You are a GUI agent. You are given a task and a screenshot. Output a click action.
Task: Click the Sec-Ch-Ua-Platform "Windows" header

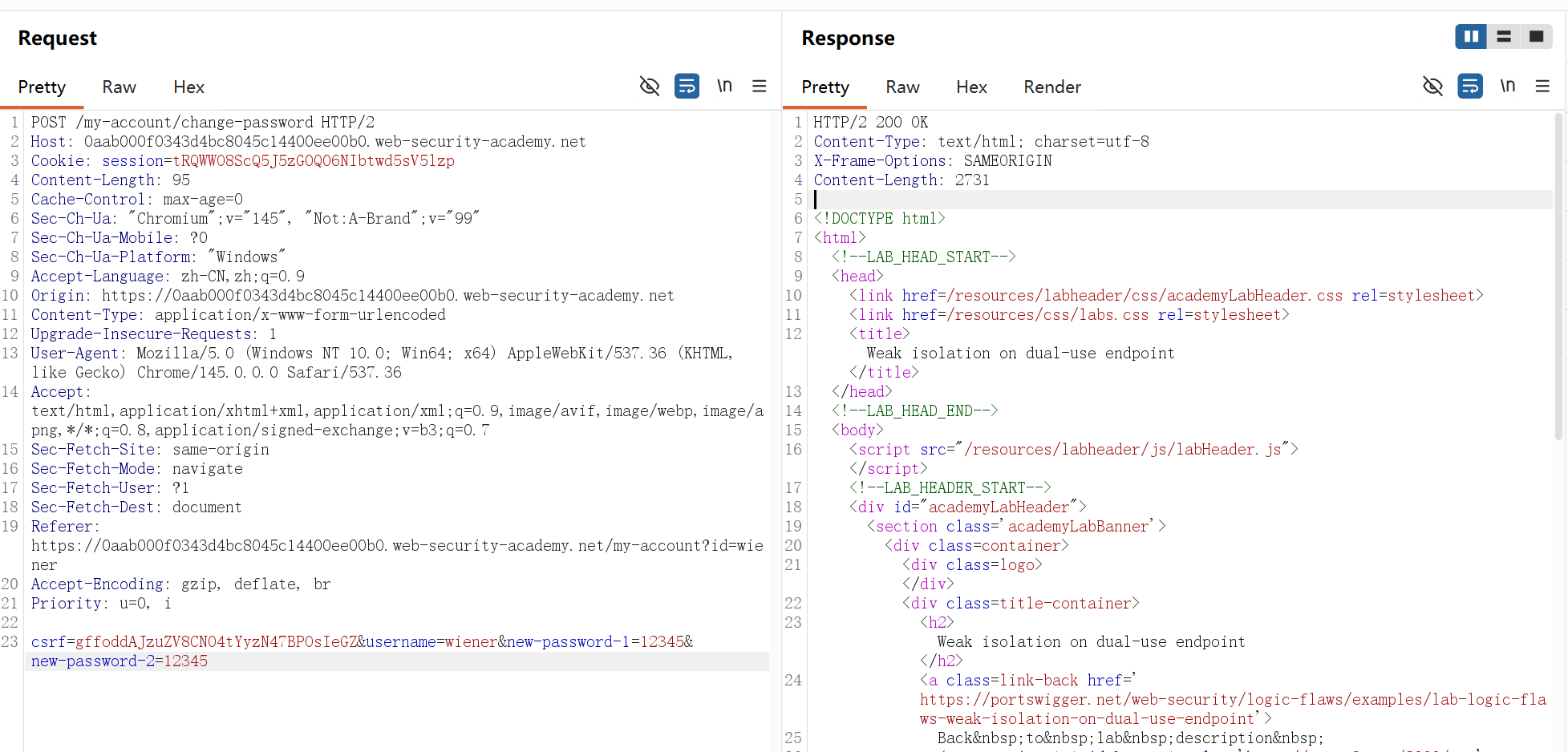[159, 257]
